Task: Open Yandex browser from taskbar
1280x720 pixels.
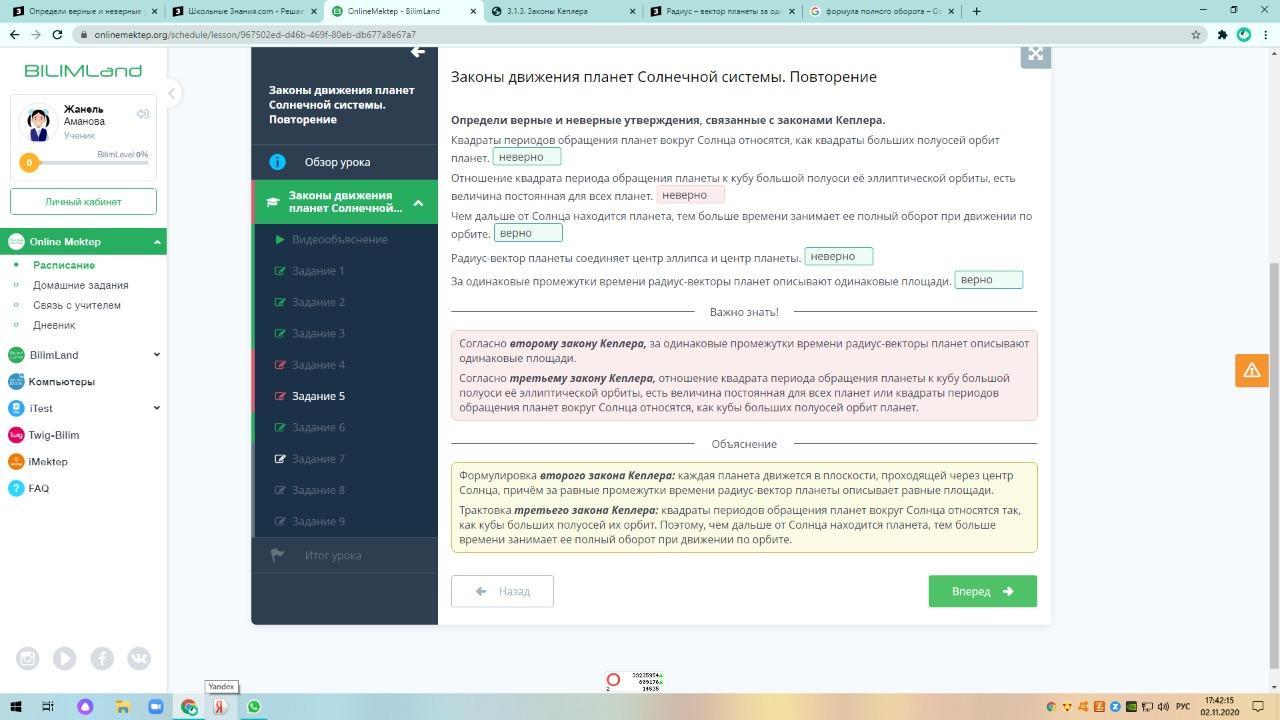Action: click(220, 707)
